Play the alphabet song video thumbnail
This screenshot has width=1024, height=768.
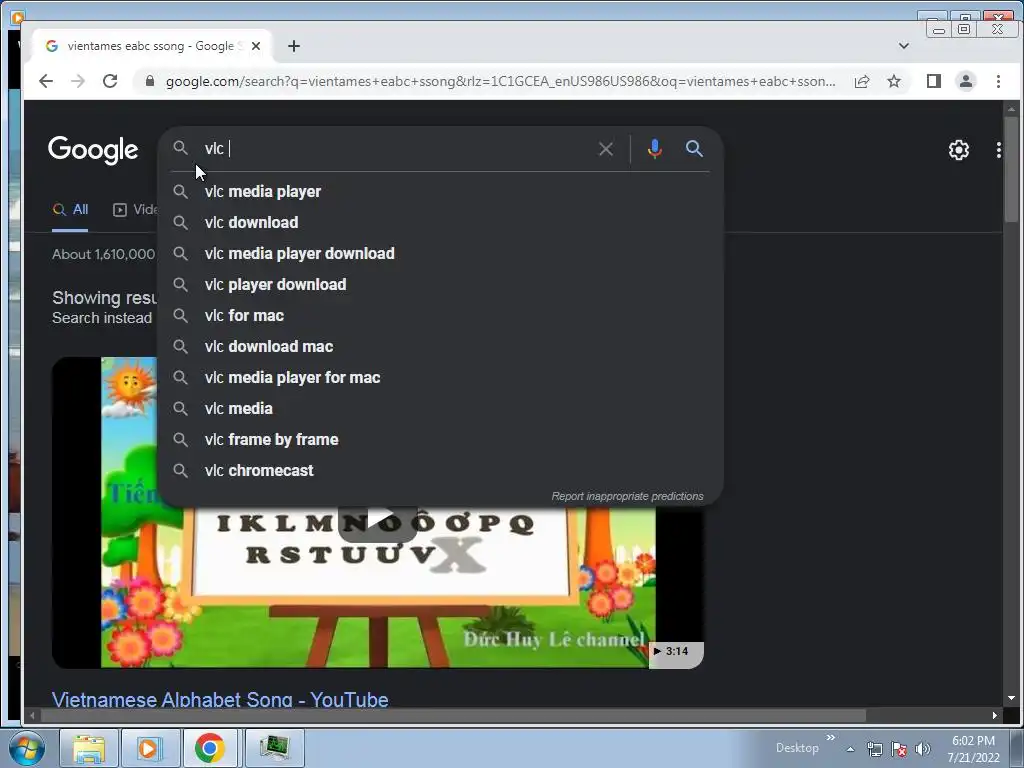pyautogui.click(x=377, y=520)
